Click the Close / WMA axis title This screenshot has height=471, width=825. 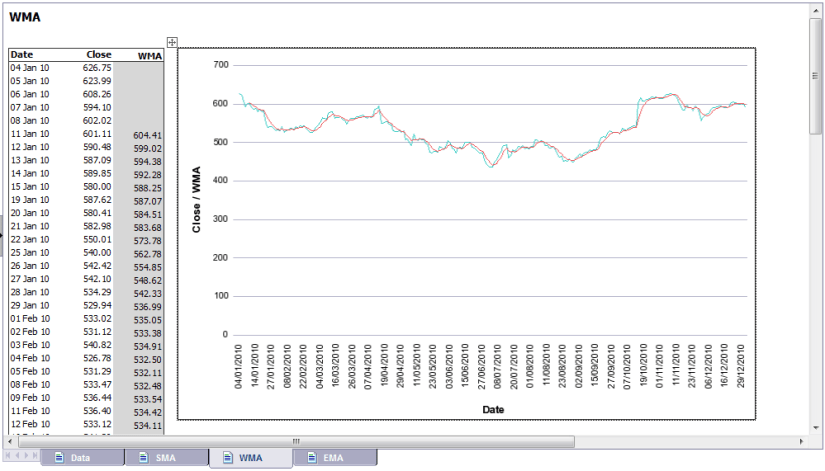[196, 199]
